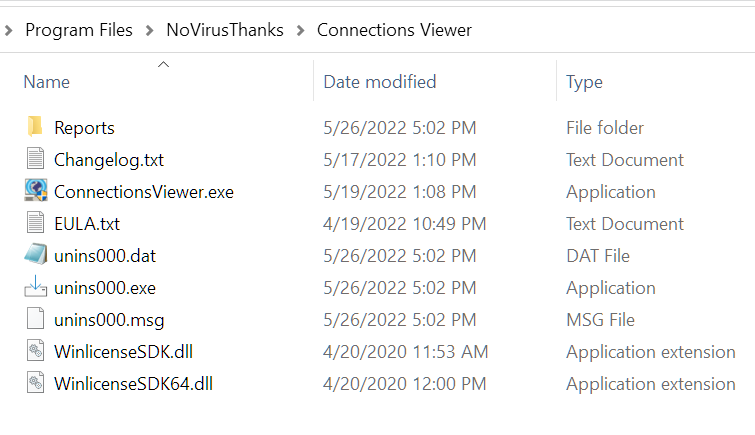Select the WinlicenseSDK64.dll file name
Image resolution: width=755 pixels, height=435 pixels.
coord(133,383)
